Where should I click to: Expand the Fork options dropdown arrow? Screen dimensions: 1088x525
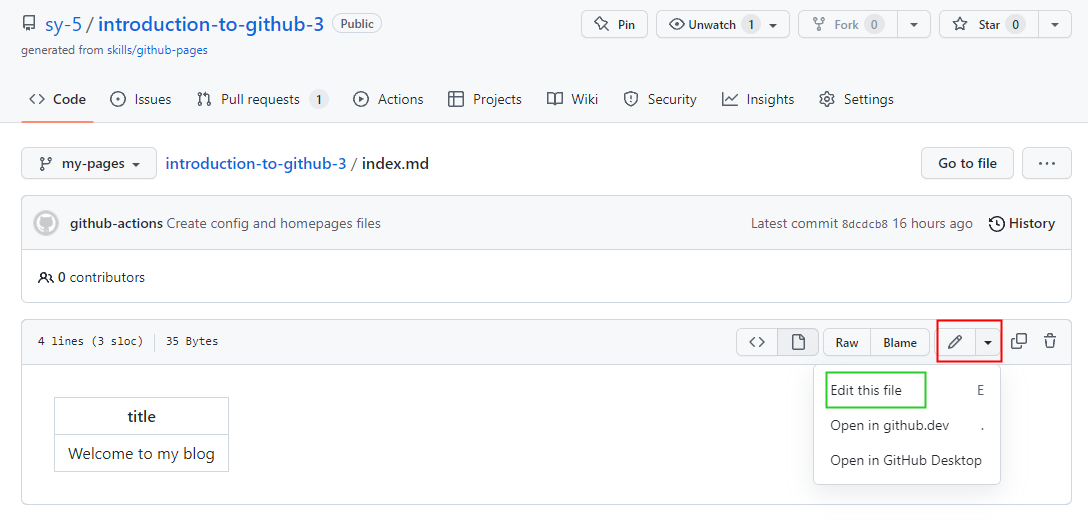pos(914,24)
